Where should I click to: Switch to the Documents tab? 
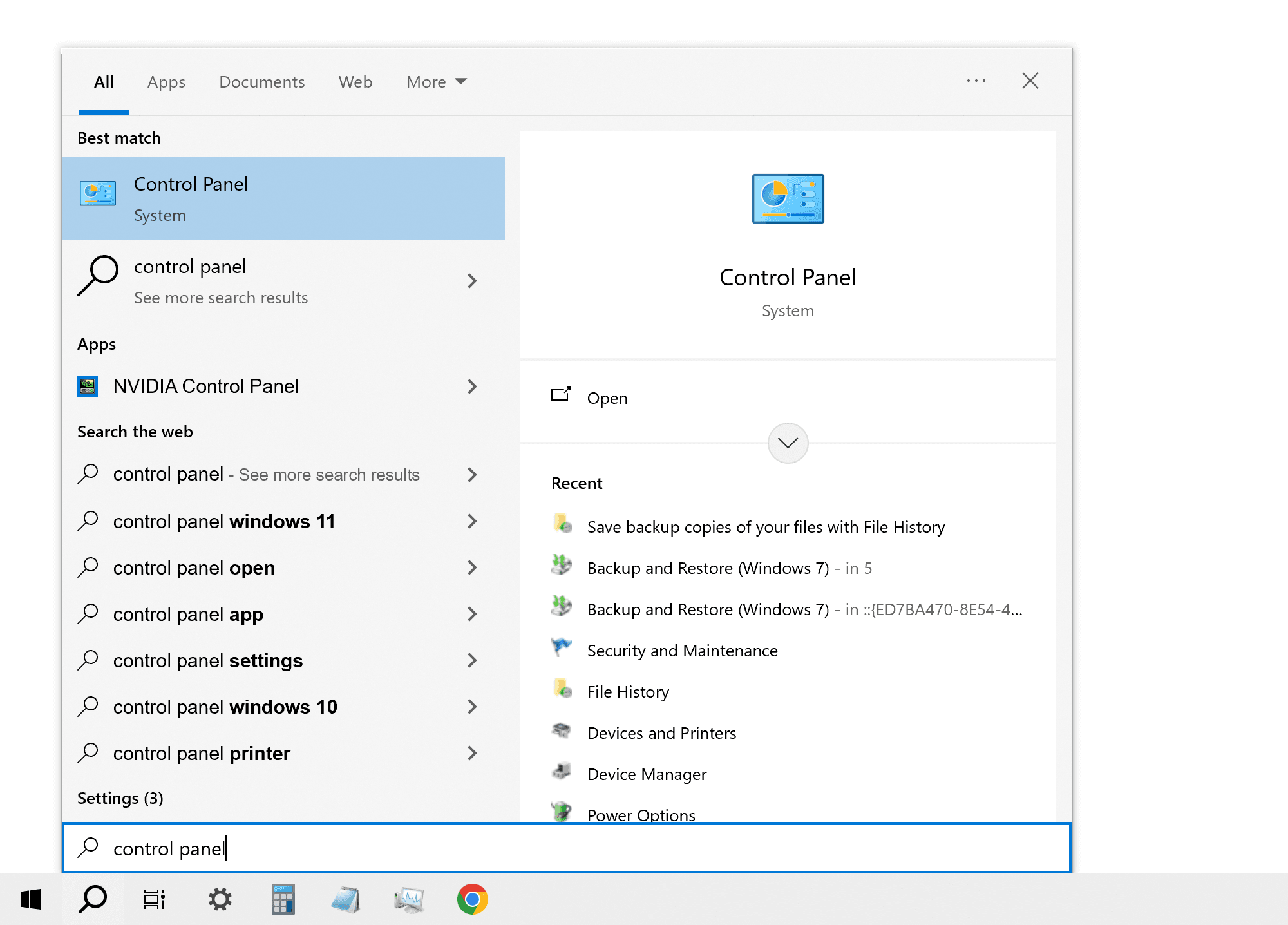(261, 82)
